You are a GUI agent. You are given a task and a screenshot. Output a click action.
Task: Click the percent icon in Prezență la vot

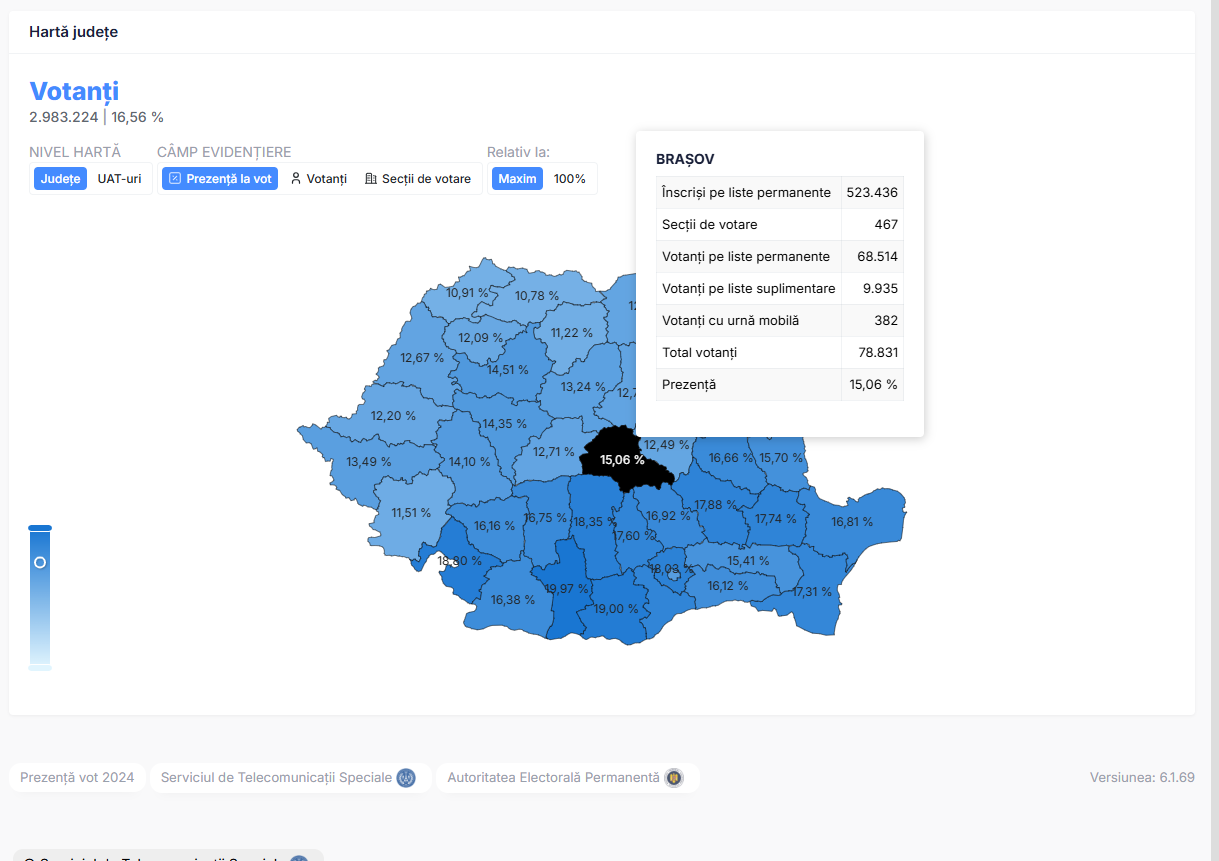click(175, 179)
